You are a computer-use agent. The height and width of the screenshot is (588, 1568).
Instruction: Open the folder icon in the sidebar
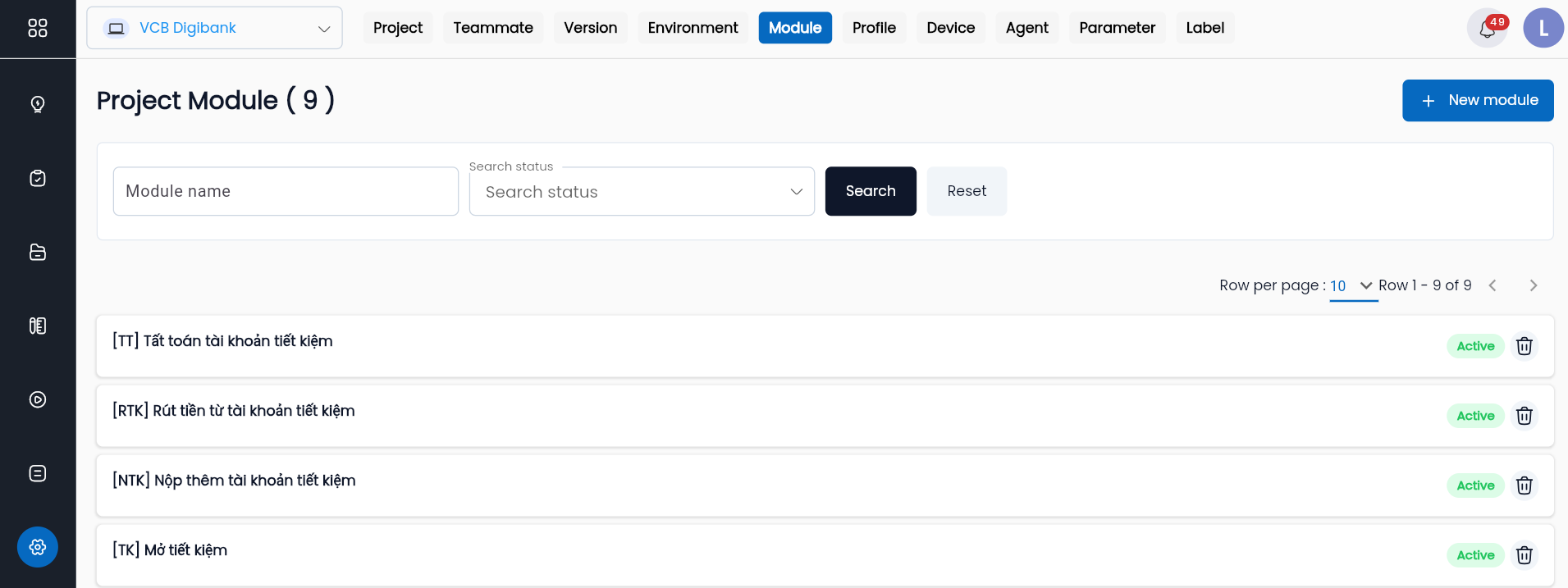(x=38, y=252)
